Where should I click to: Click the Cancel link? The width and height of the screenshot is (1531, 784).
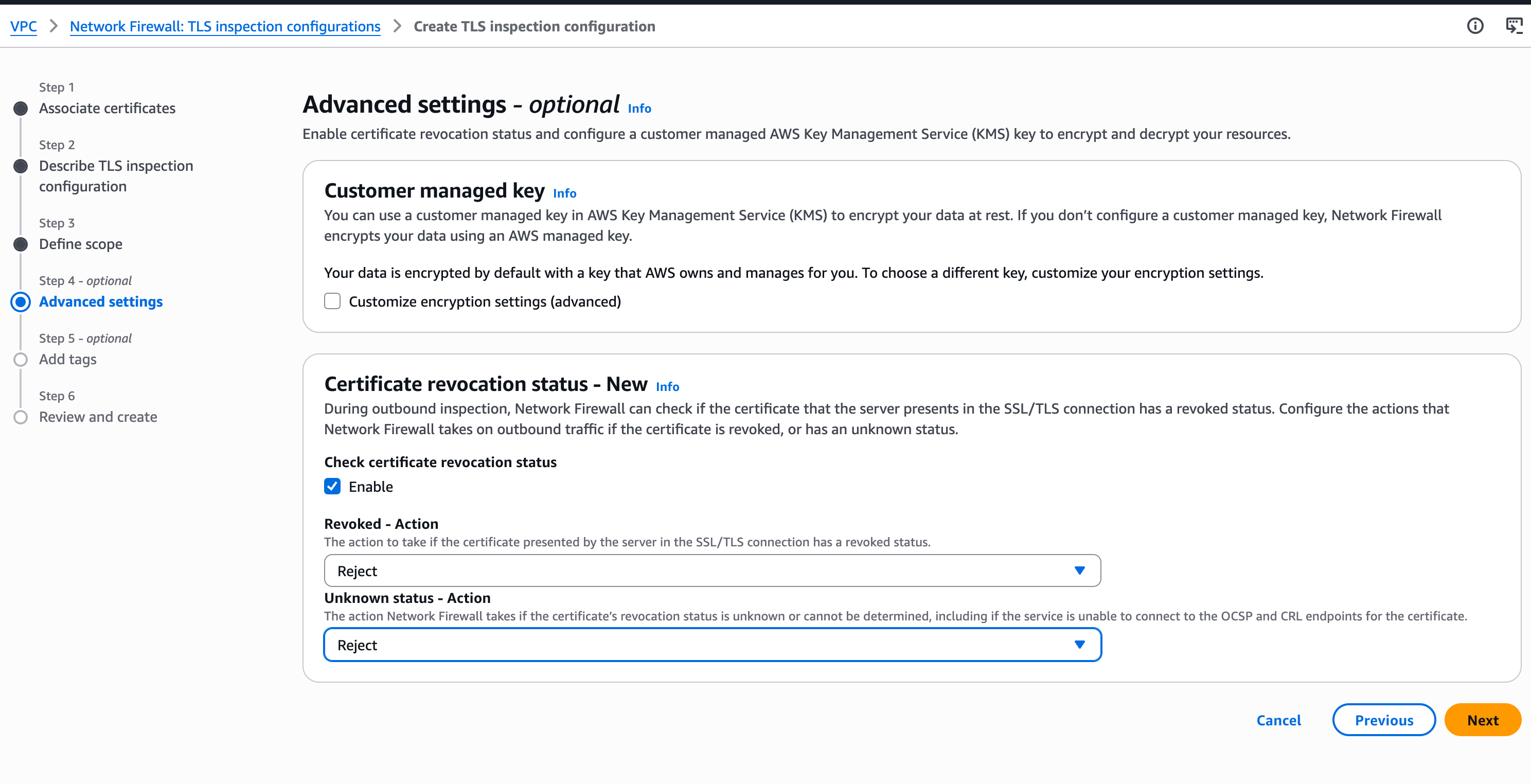coord(1278,720)
